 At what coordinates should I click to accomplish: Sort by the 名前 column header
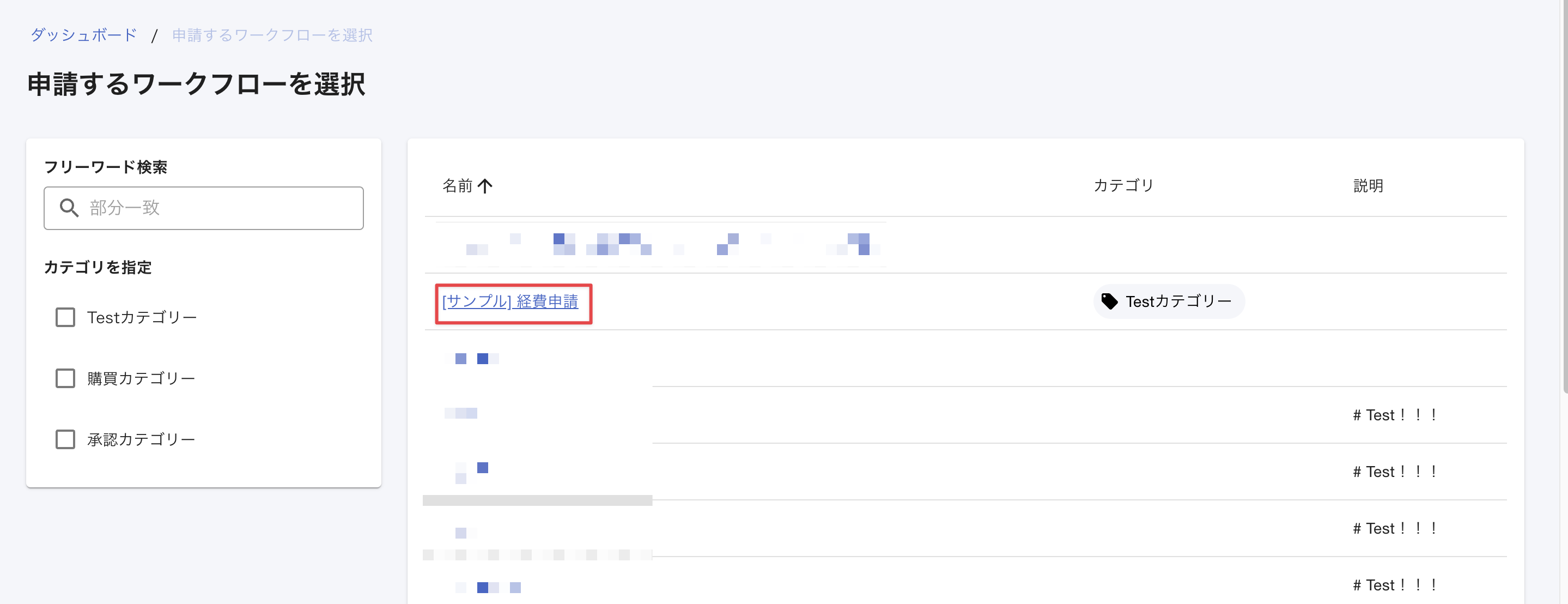pos(457,186)
